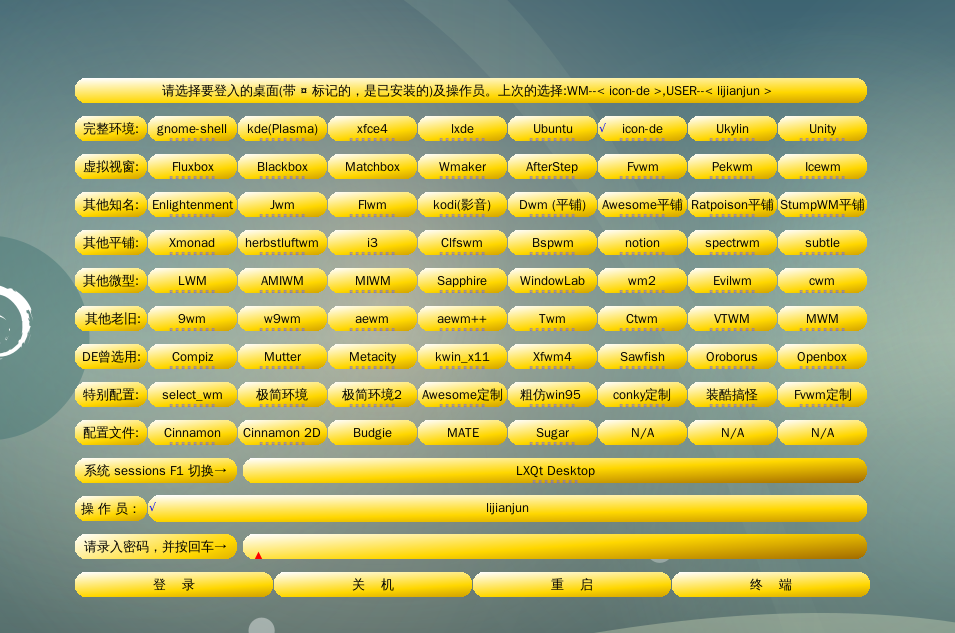Select the checked icon-de option
This screenshot has height=633, width=955.
[642, 129]
